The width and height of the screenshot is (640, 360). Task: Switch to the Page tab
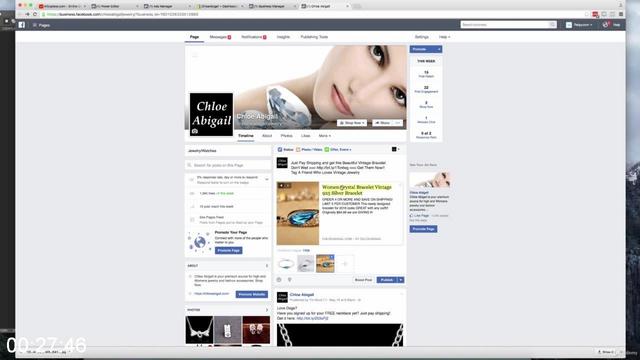coord(194,37)
